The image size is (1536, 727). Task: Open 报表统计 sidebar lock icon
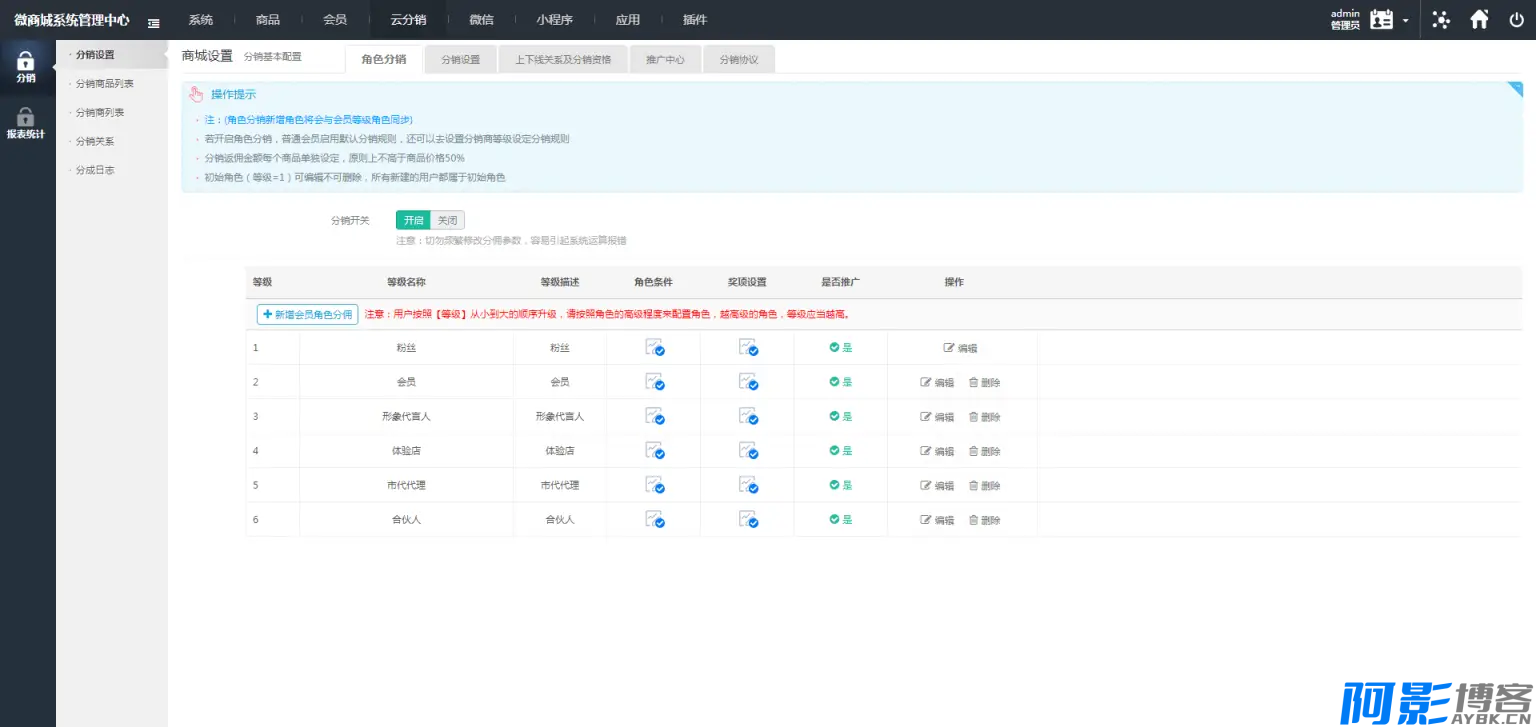[x=26, y=118]
